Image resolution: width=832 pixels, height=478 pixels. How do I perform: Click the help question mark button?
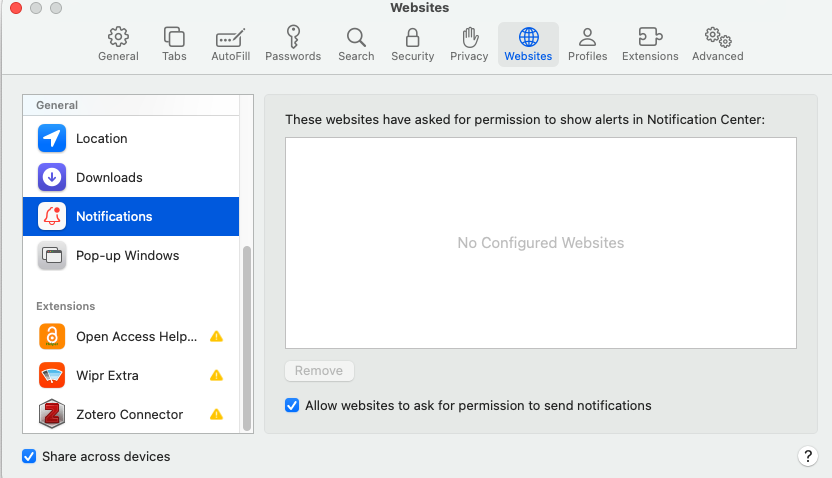(808, 457)
